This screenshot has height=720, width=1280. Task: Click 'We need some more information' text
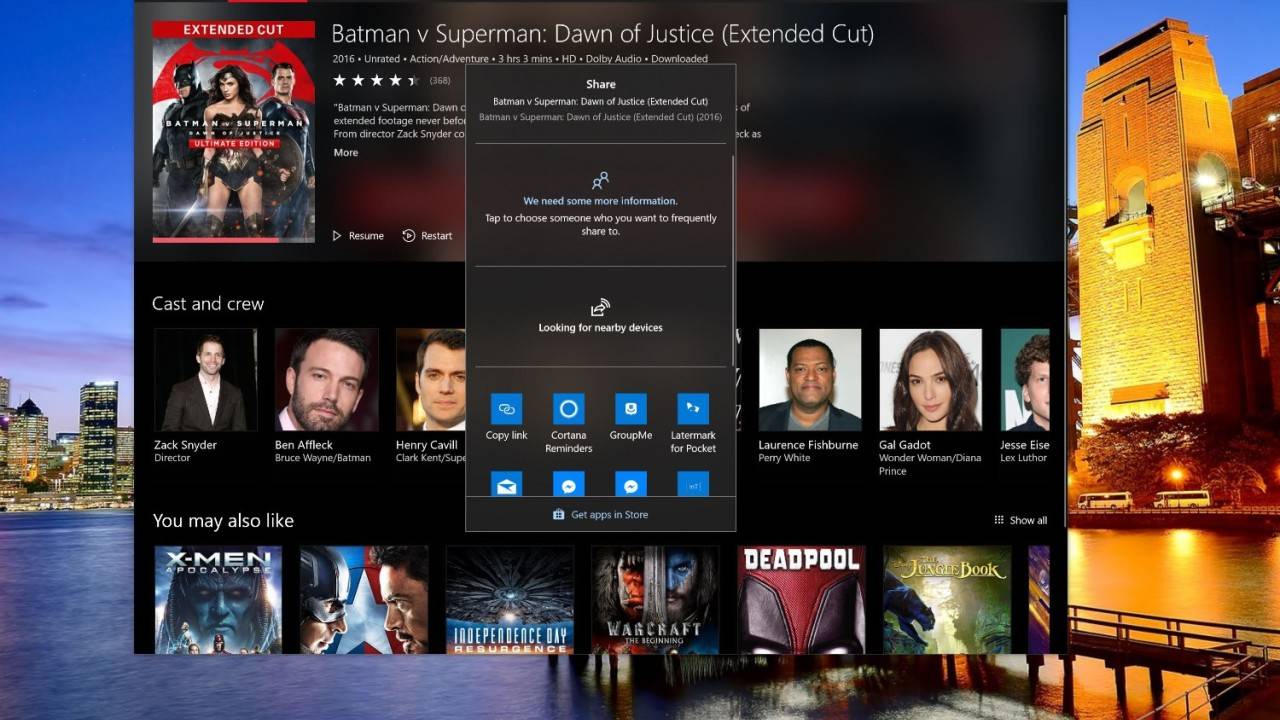click(600, 201)
